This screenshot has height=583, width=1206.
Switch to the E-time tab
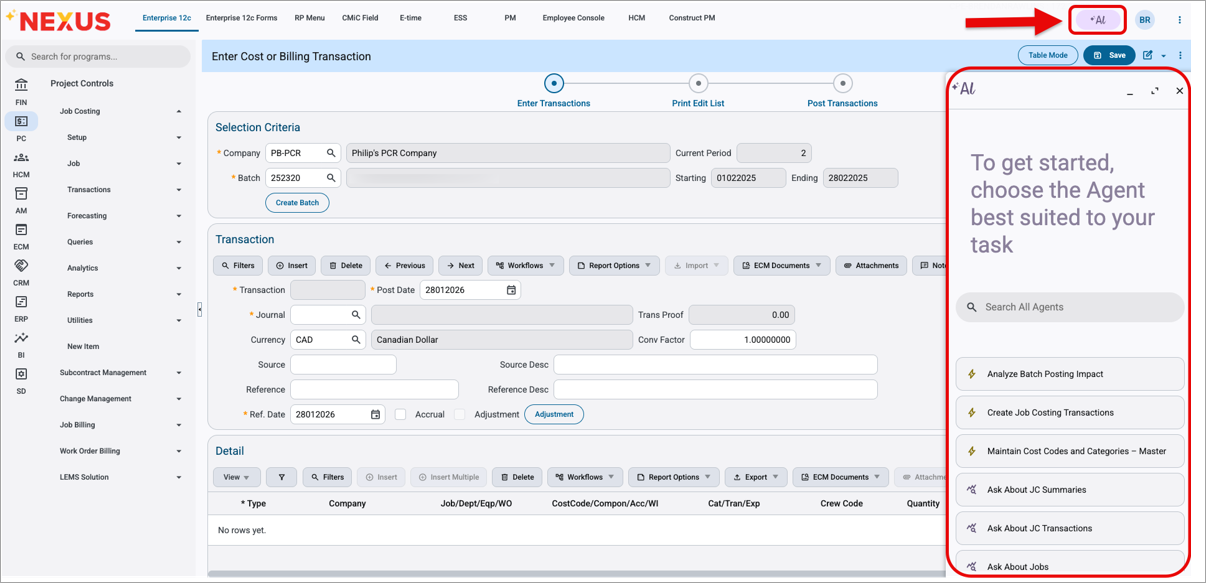(411, 18)
